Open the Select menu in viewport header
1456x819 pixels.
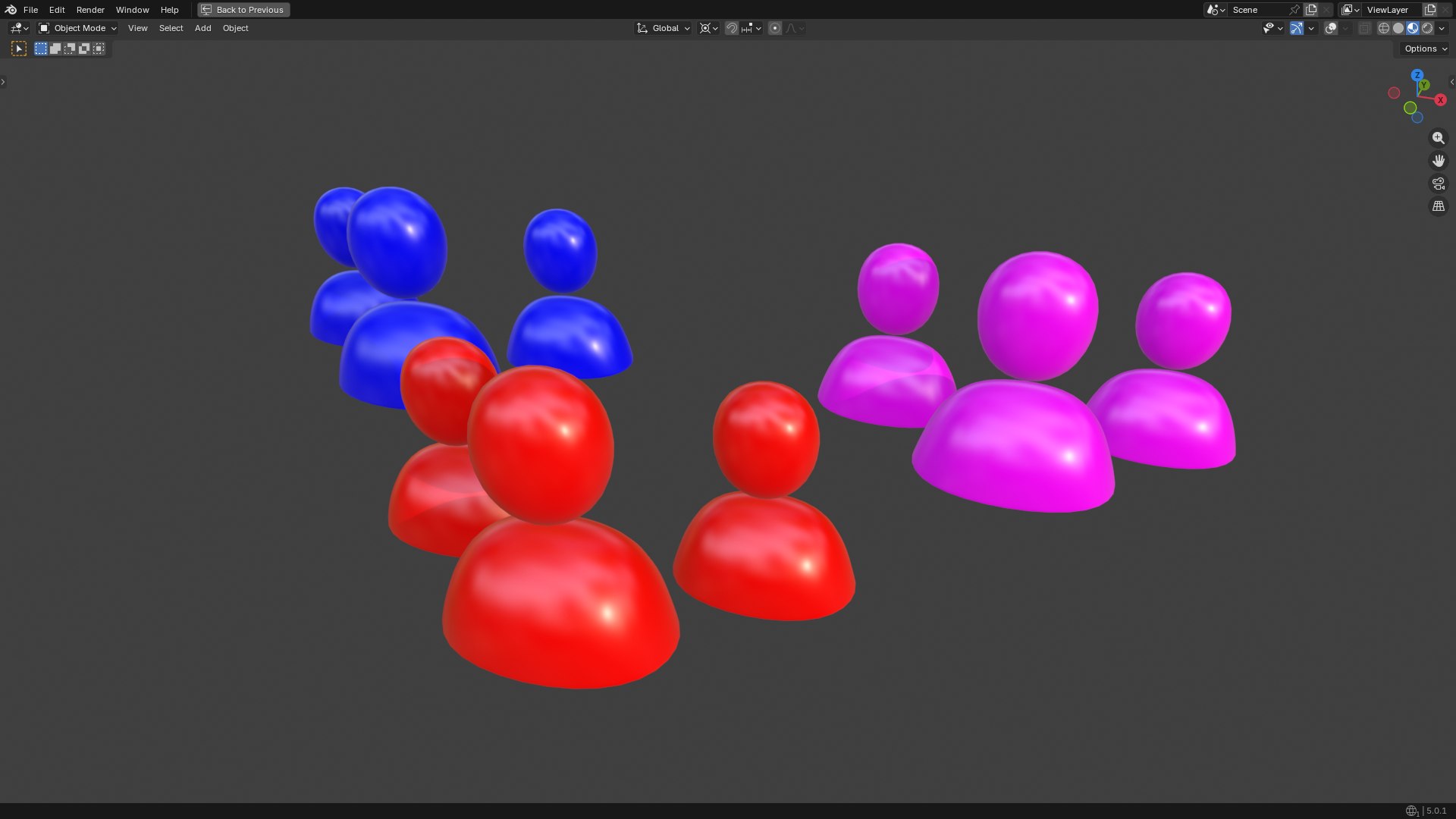pos(171,28)
